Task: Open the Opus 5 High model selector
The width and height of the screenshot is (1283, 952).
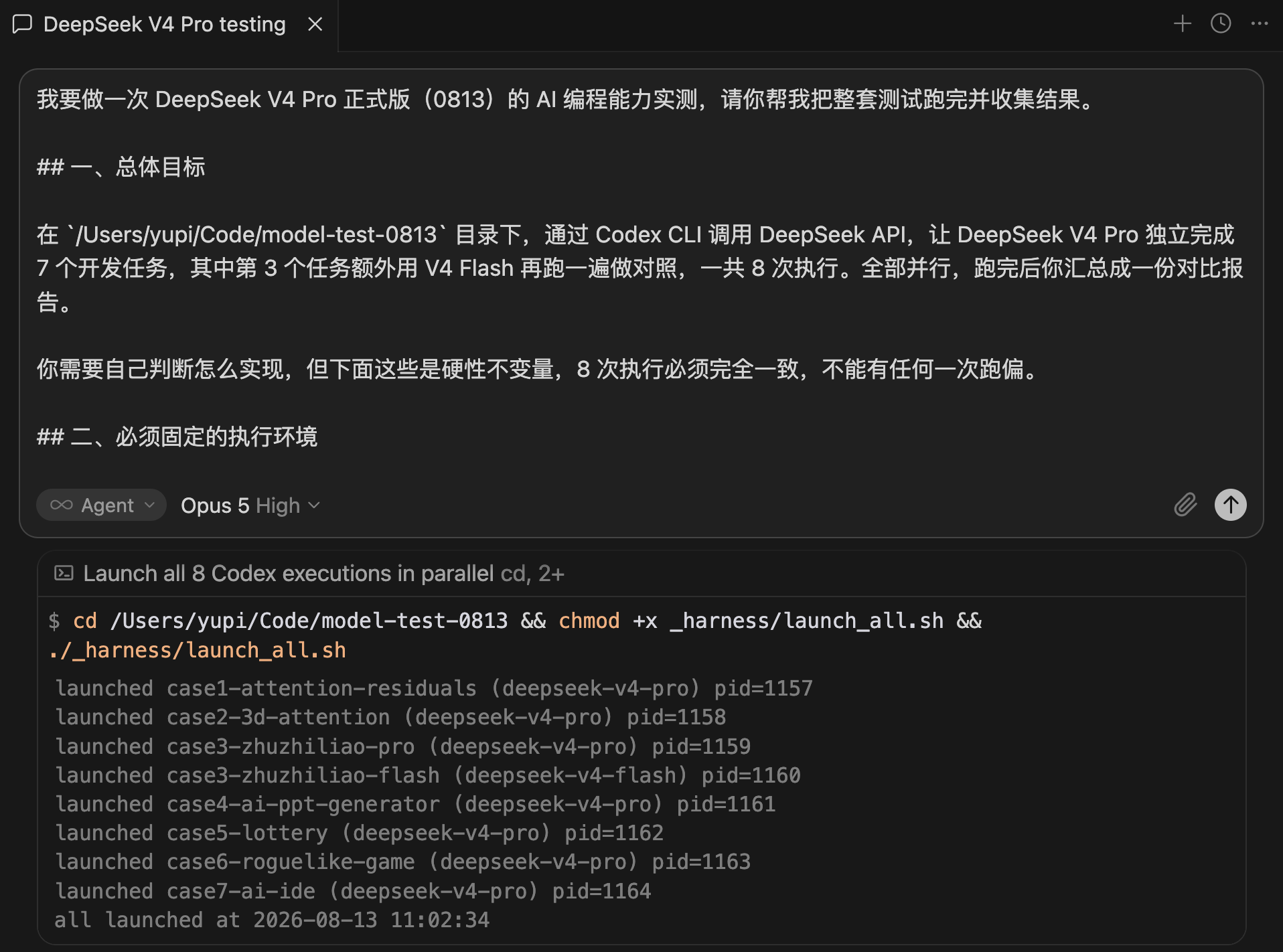Action: (x=250, y=505)
